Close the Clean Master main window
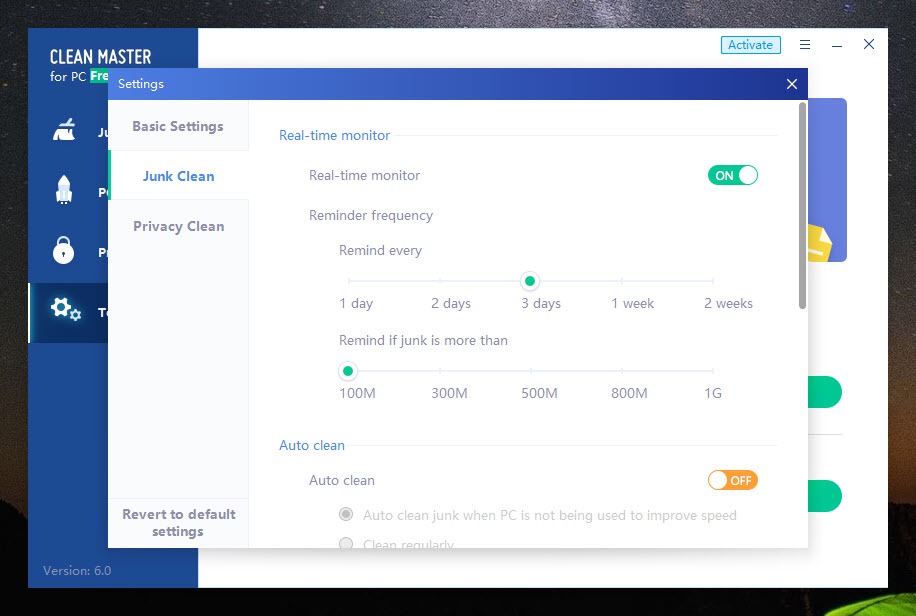916x616 pixels. pos(869,45)
